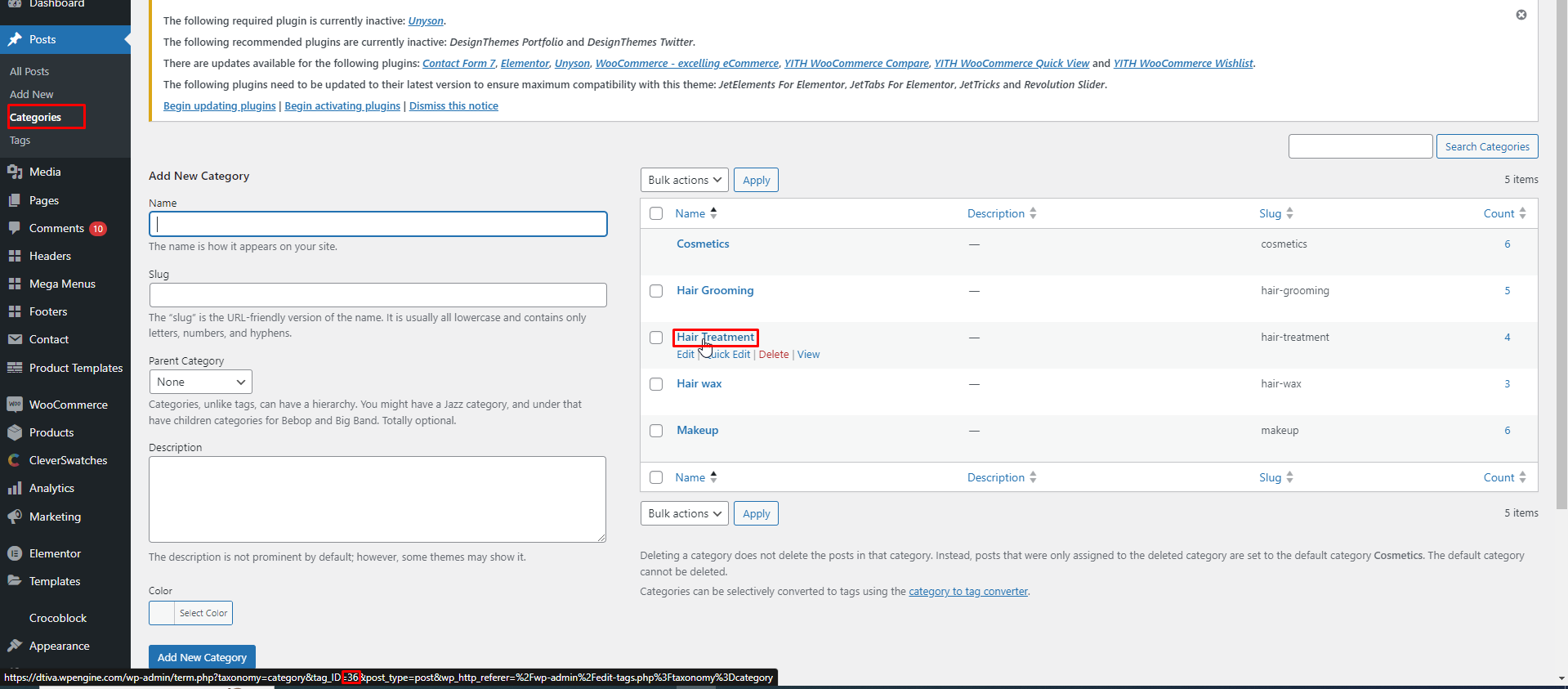Check the Makeup category checkbox
The height and width of the screenshot is (689, 1568).
point(656,431)
